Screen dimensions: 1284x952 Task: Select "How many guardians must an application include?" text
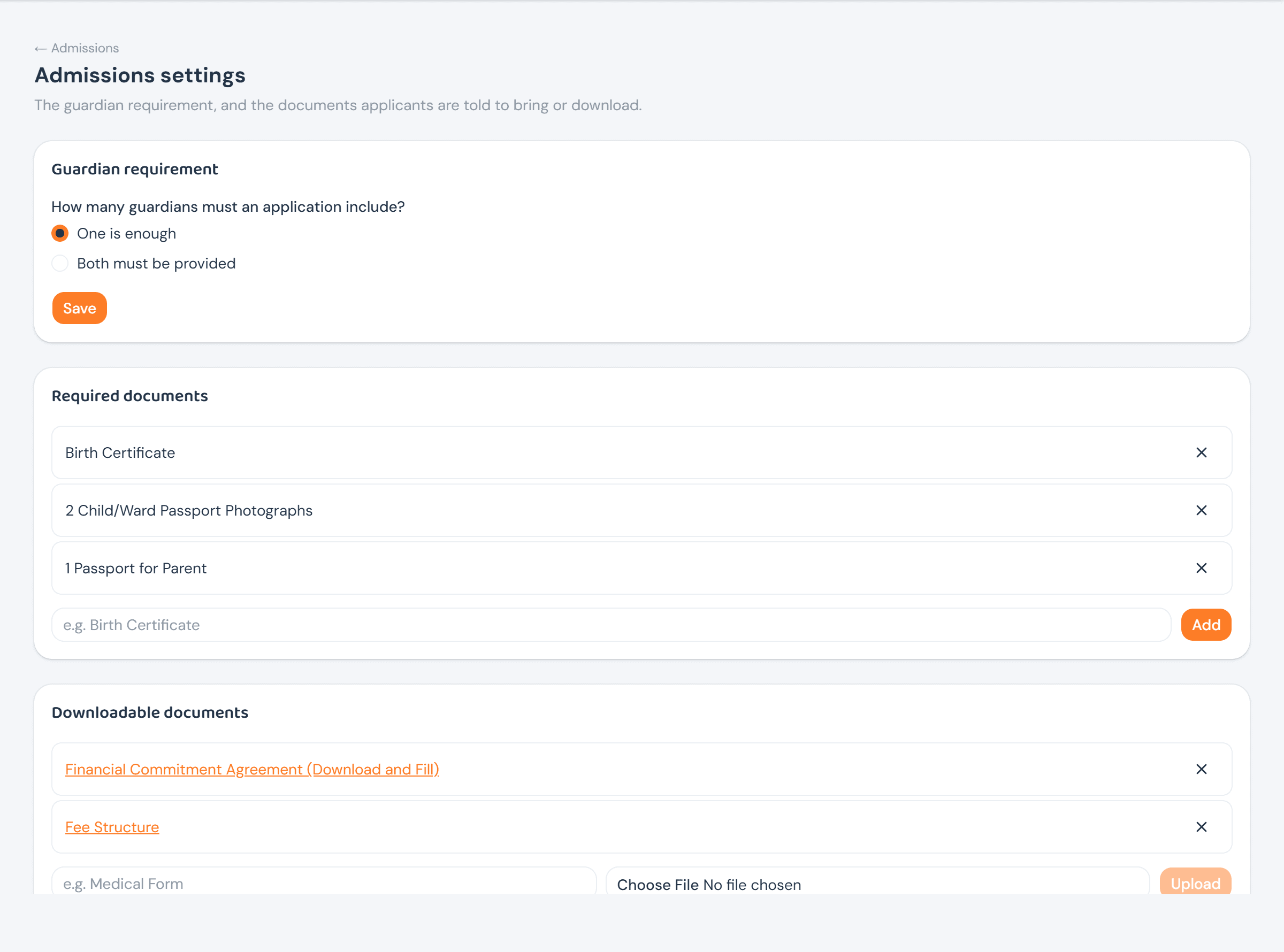tap(228, 207)
